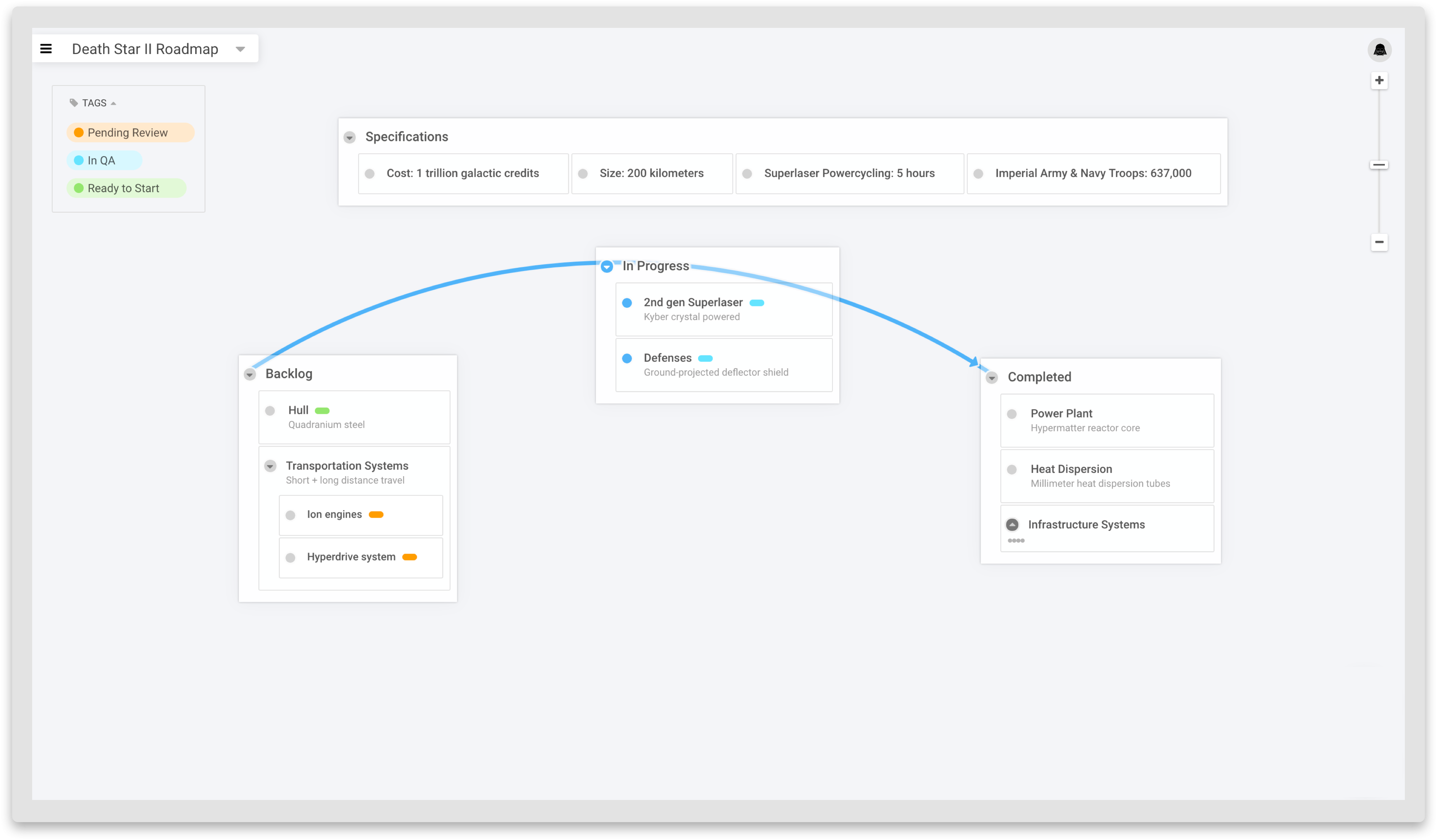Open the Death Star II Roadmap dropdown
Image resolution: width=1437 pixels, height=840 pixels.
[240, 49]
